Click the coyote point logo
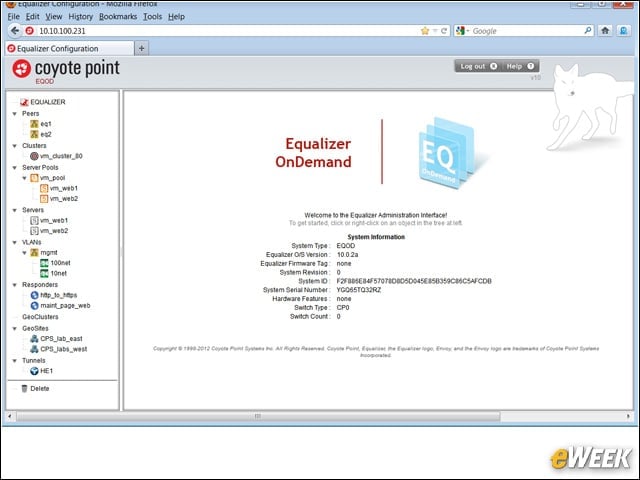640x480 pixels. (x=66, y=69)
